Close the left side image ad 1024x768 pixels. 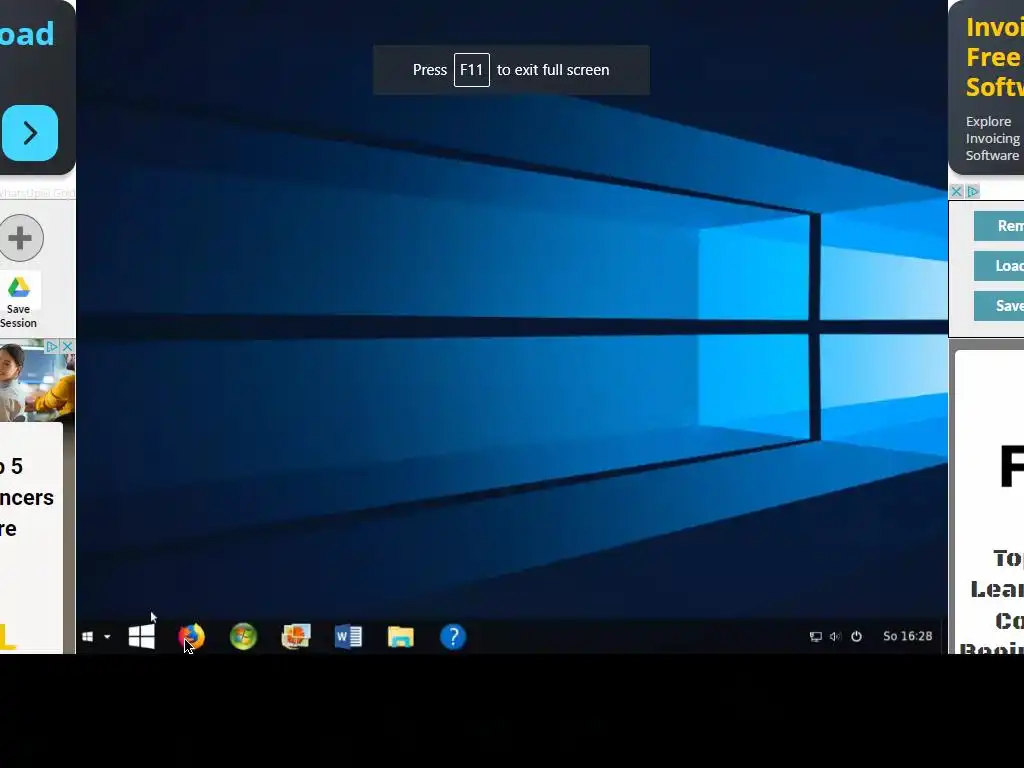tap(67, 346)
